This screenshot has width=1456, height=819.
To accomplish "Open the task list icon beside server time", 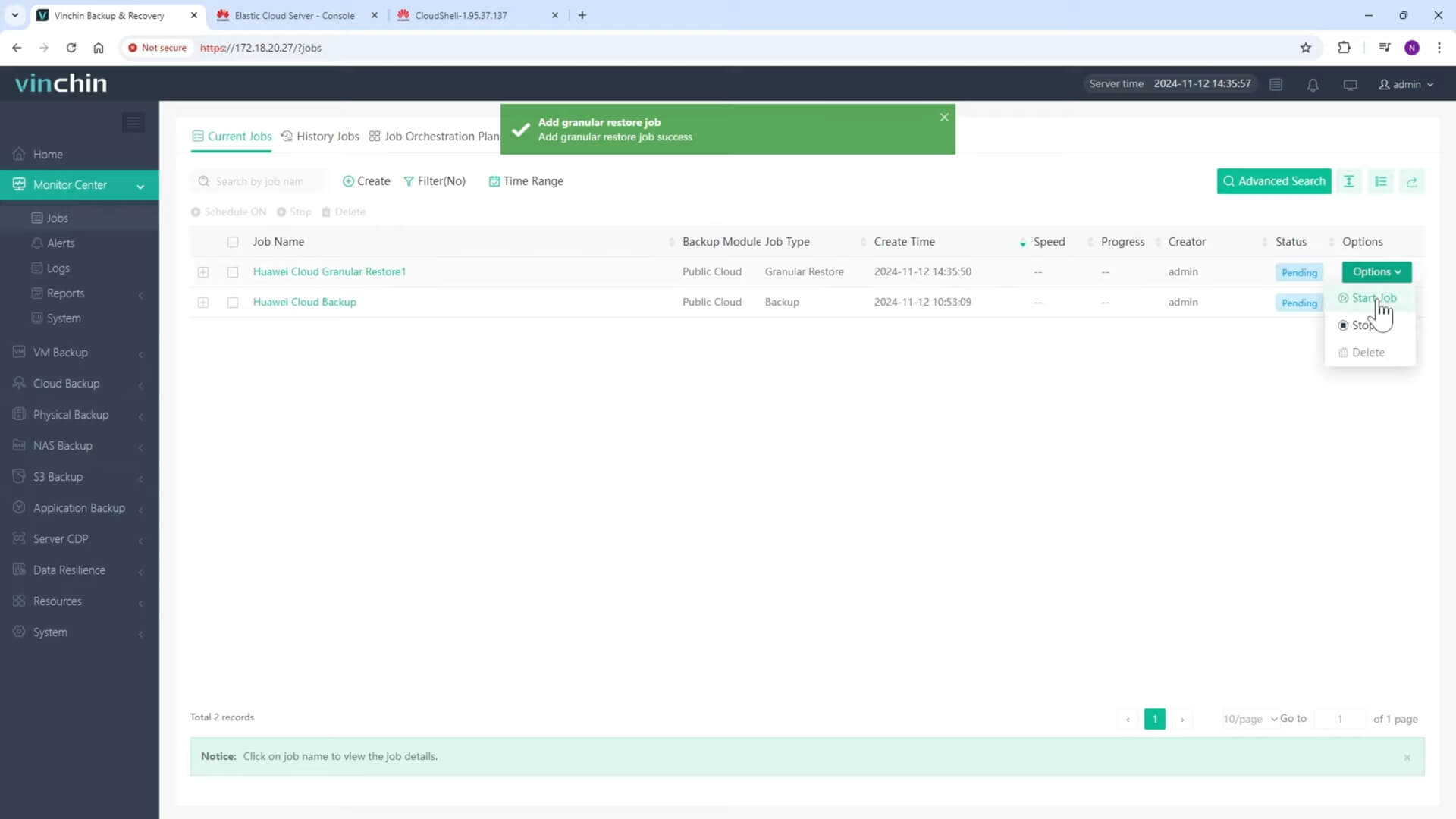I will [x=1276, y=84].
